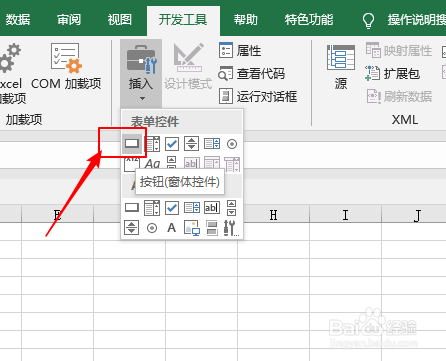
Task: Insert a Form Control label (Aa)
Action: pyautogui.click(x=152, y=164)
